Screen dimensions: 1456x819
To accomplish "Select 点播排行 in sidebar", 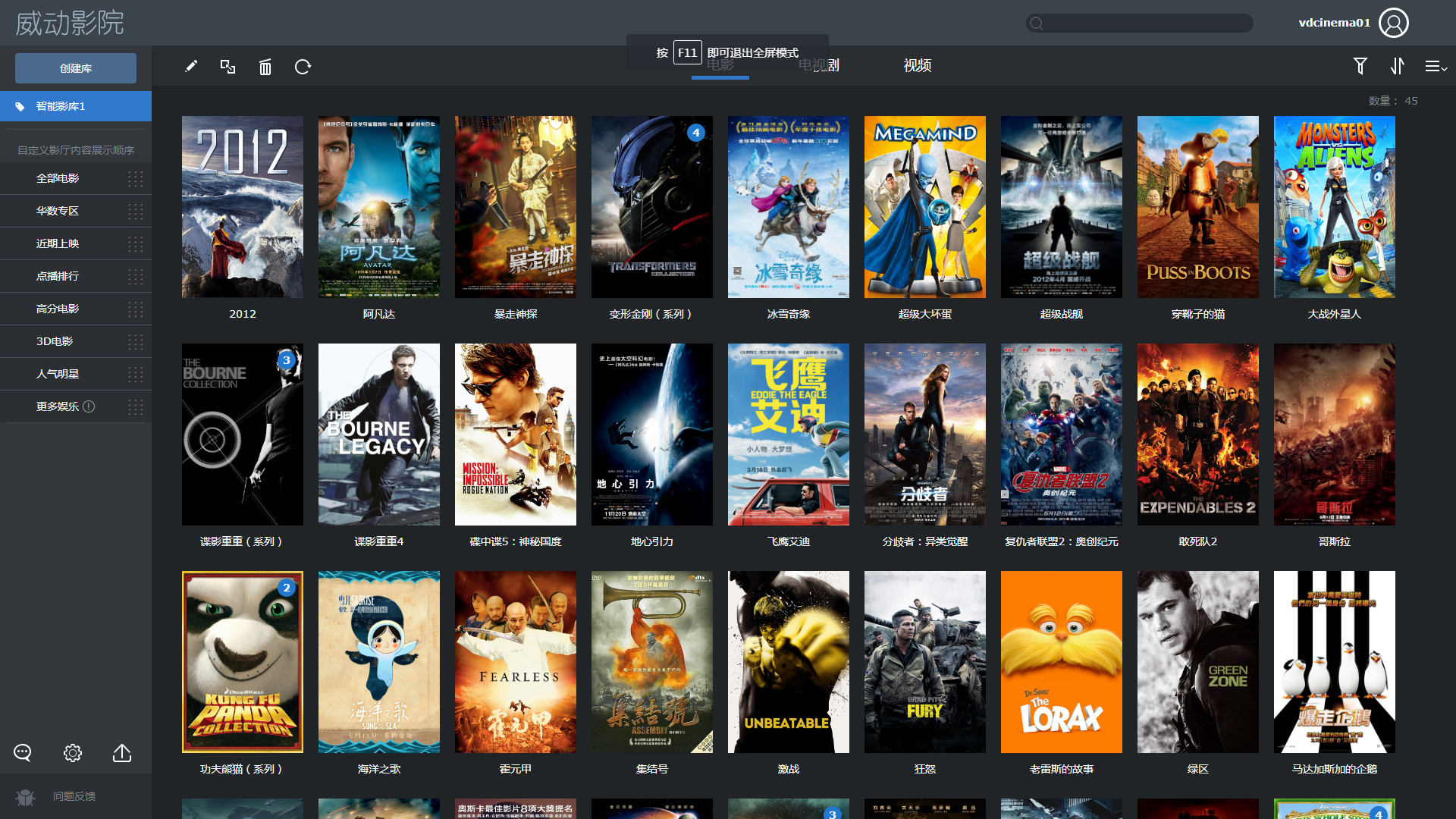I will coord(58,277).
